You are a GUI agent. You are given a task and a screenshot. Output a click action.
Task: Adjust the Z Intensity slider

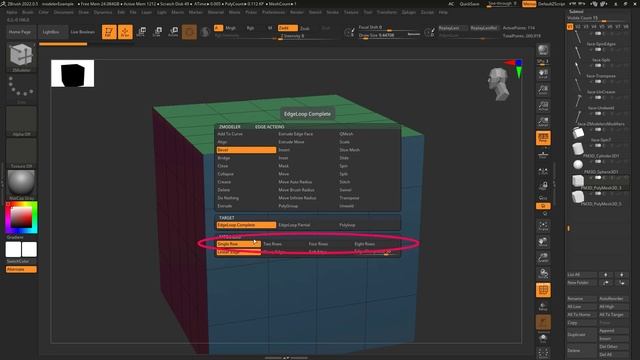coord(307,36)
